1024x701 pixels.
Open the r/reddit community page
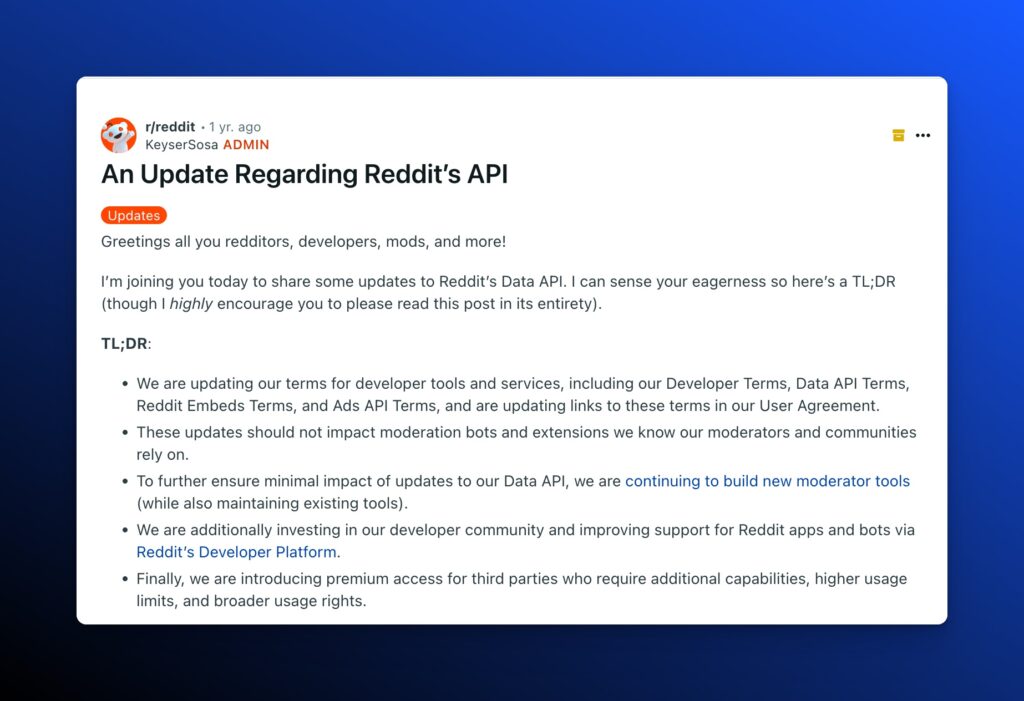169,126
